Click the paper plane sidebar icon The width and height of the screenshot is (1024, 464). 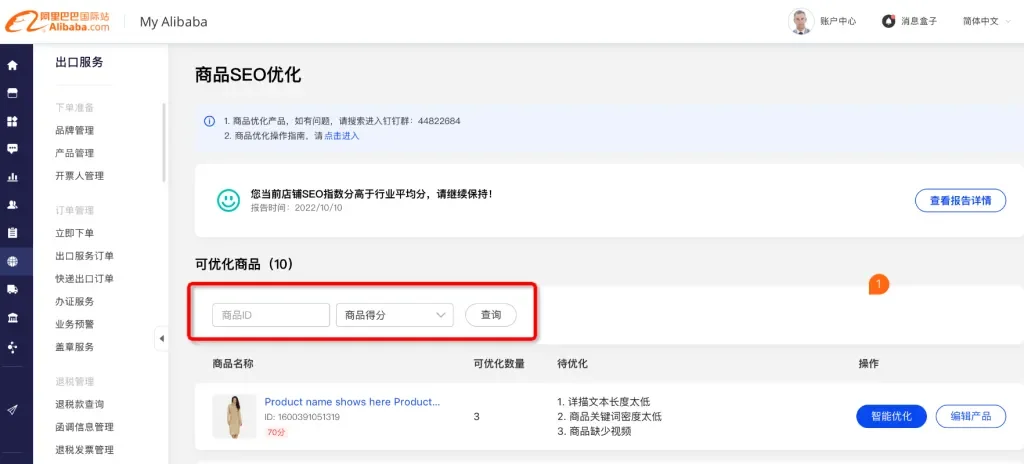click(x=13, y=409)
